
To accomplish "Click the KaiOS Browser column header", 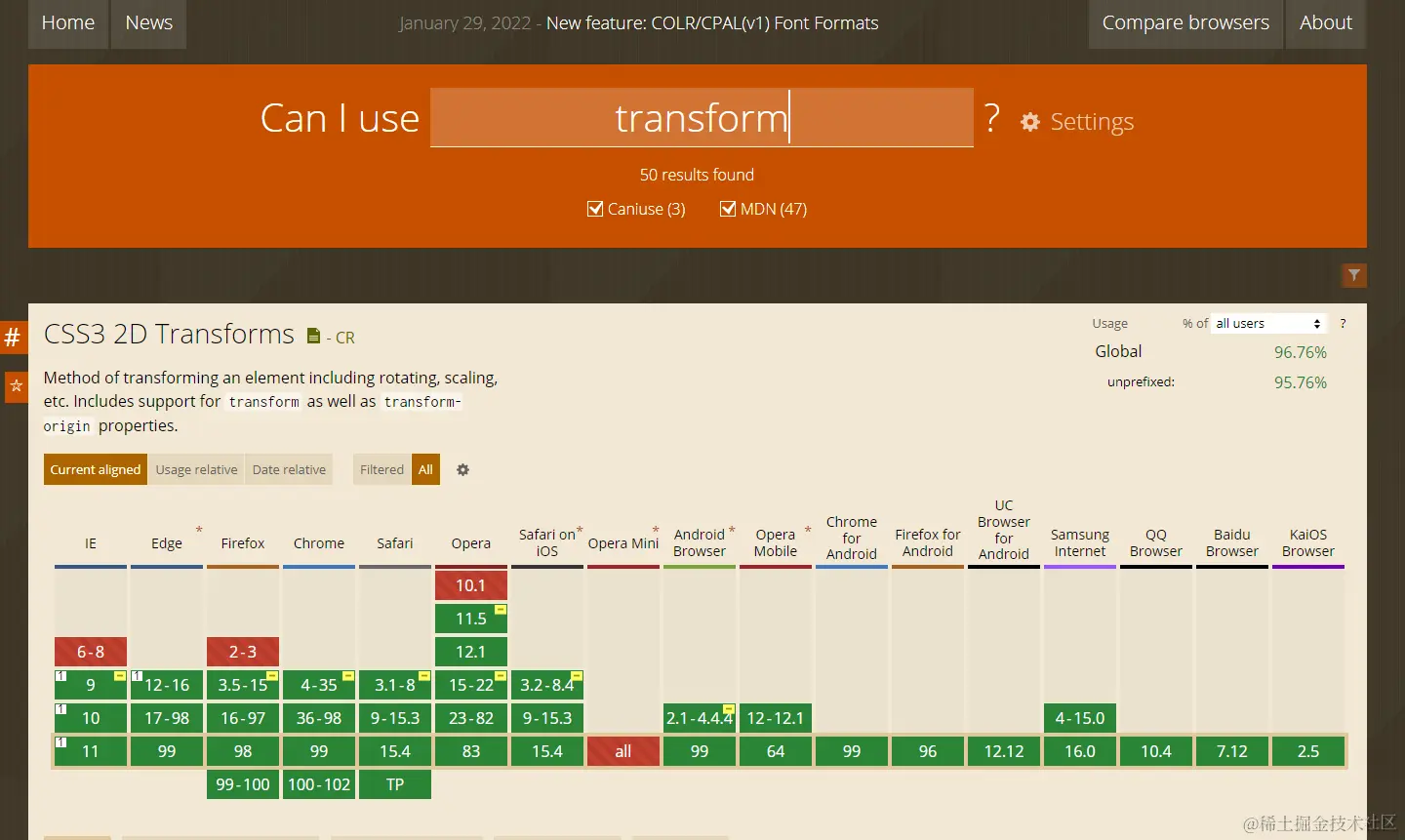I will [x=1308, y=542].
